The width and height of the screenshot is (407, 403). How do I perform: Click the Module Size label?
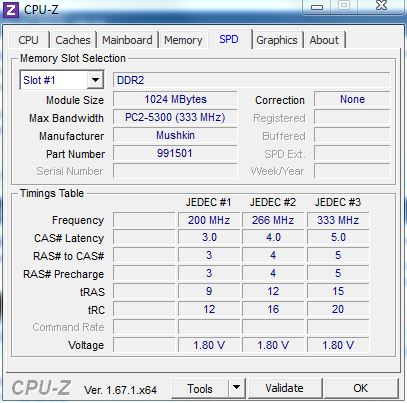[75, 100]
